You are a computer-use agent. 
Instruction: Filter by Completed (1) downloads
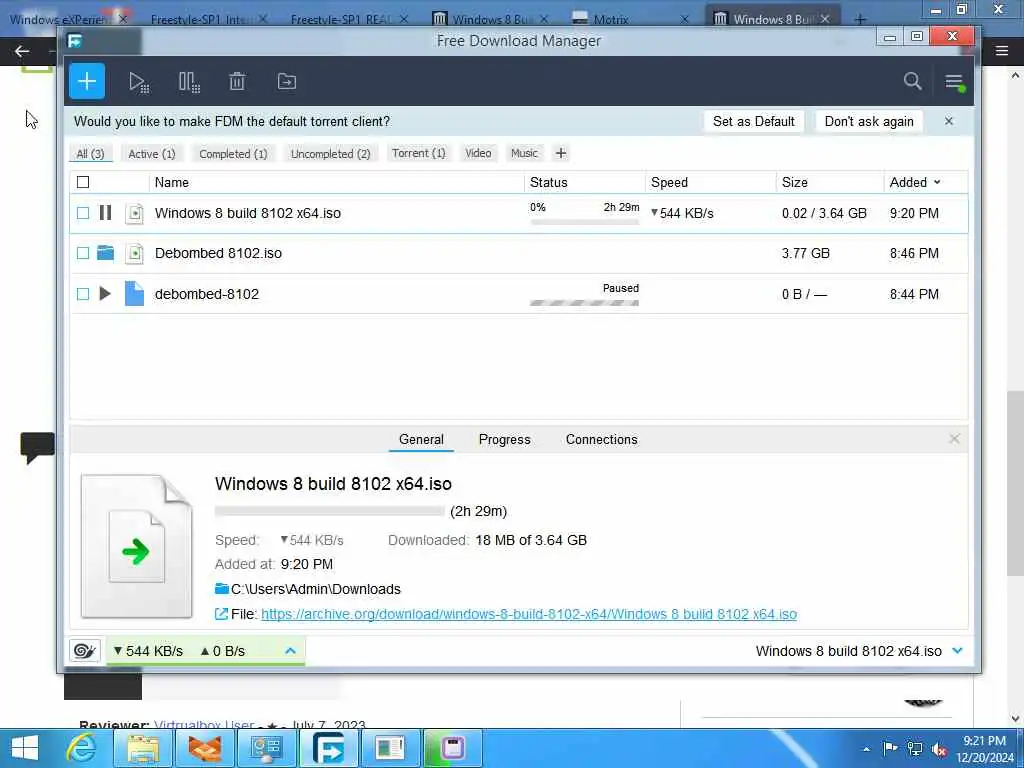click(233, 153)
